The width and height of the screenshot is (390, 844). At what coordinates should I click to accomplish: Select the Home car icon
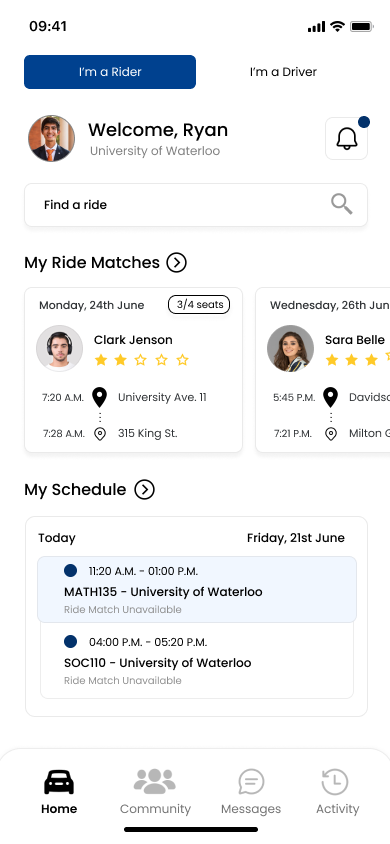pyautogui.click(x=59, y=782)
